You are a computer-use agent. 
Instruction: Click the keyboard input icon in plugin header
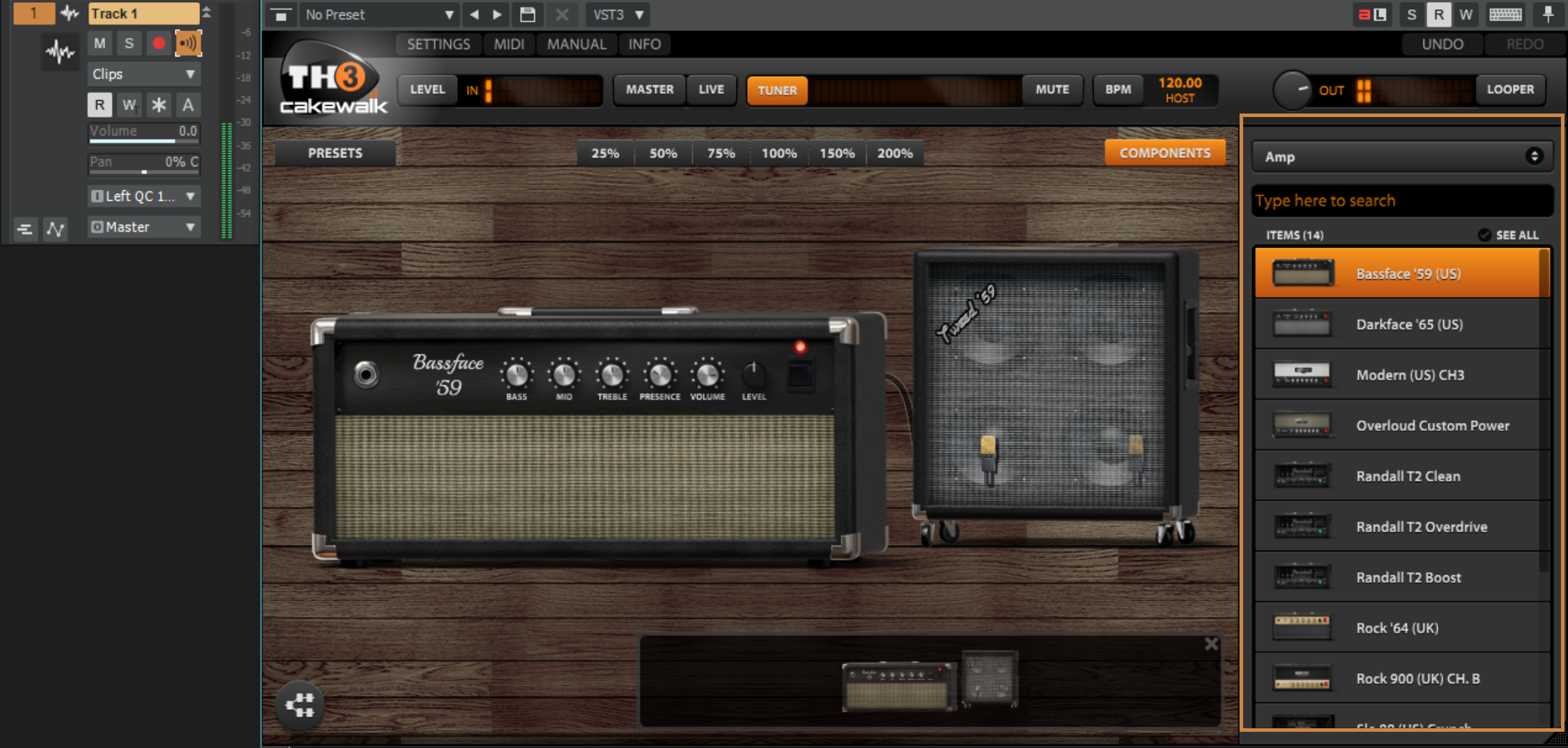(1505, 14)
